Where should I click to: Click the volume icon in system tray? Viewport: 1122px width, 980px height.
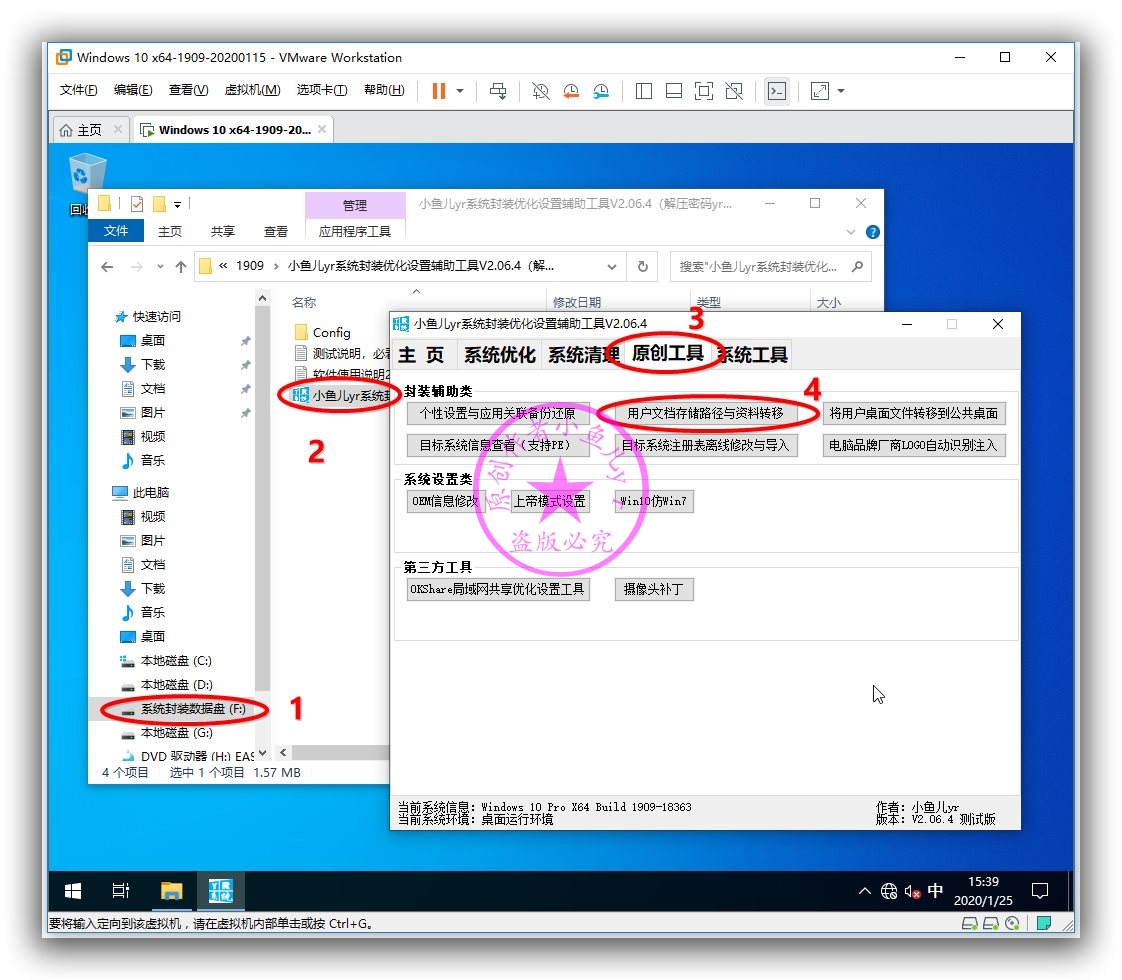coord(912,891)
